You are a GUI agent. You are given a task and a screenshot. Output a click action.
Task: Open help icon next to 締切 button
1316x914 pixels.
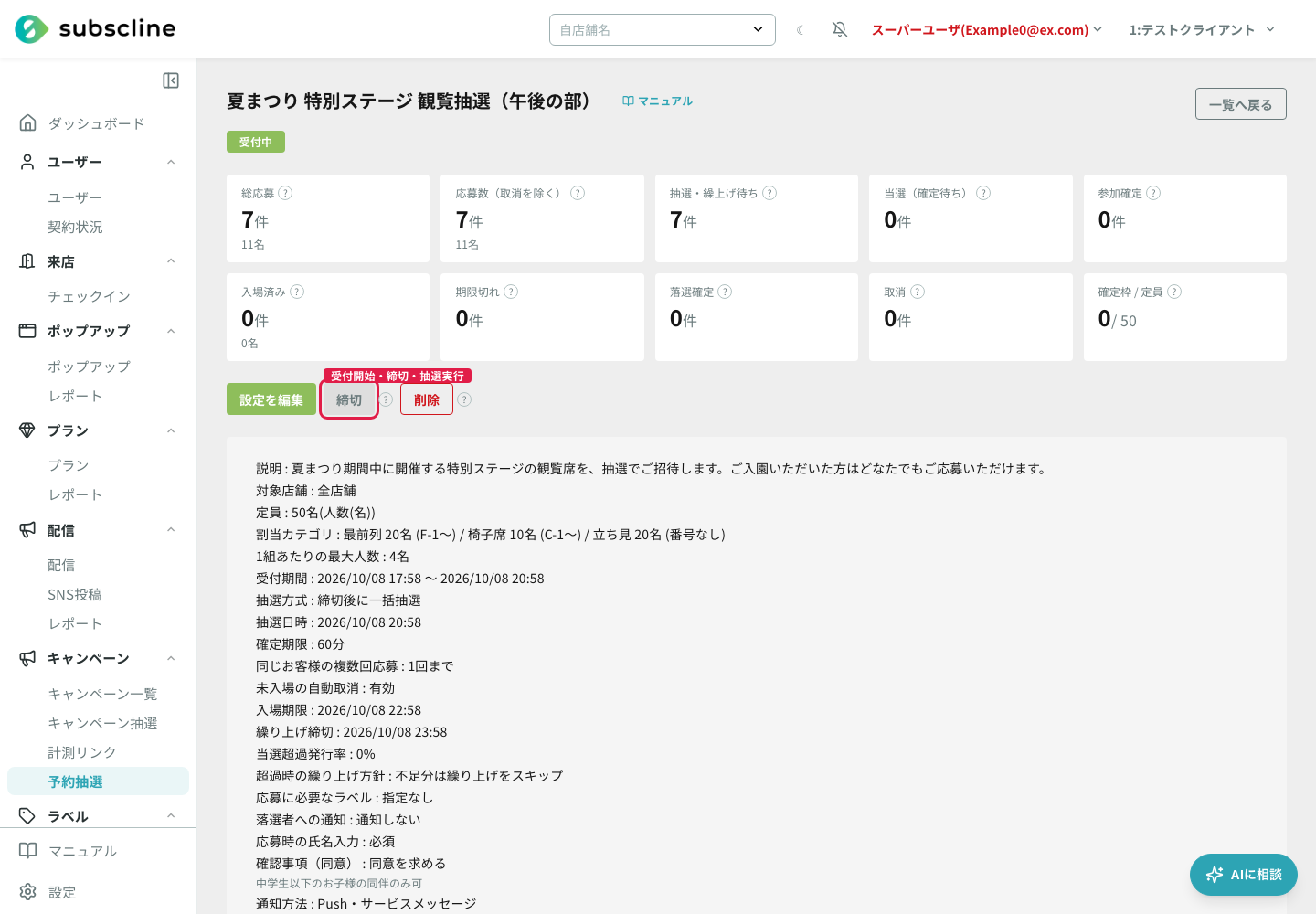[x=387, y=399]
